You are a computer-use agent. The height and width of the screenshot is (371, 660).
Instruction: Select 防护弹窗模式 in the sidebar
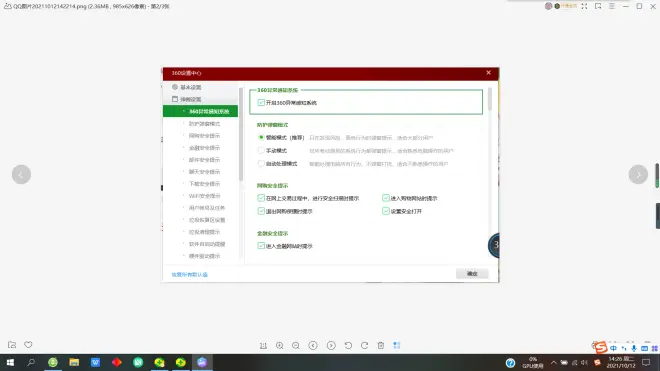point(204,124)
